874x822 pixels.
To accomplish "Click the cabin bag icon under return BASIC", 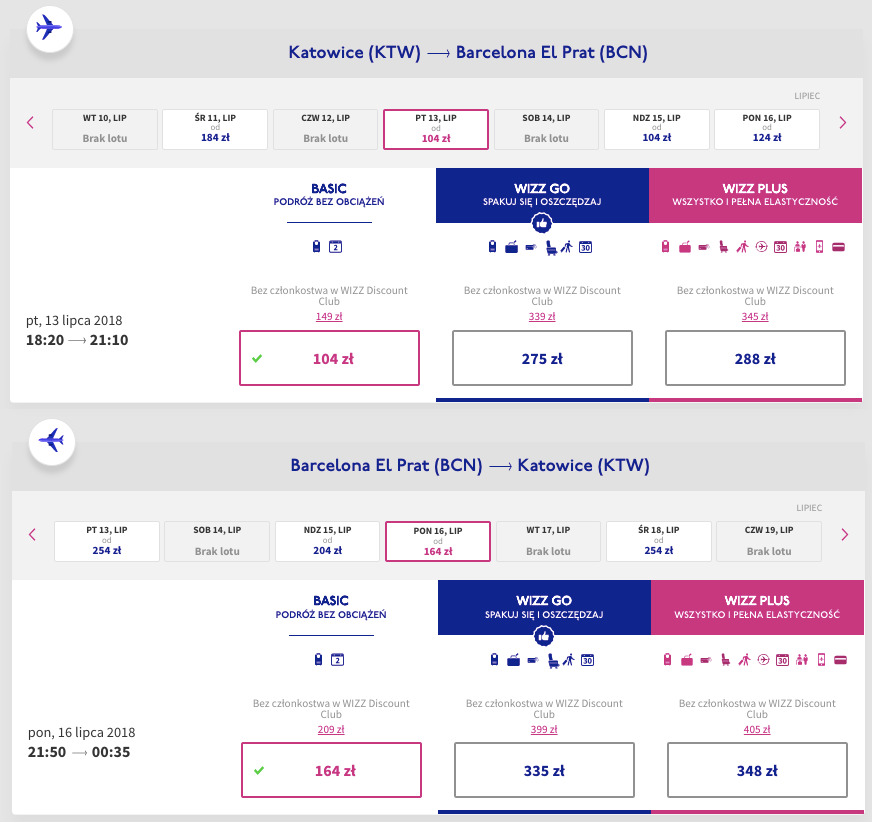I will tap(318, 659).
